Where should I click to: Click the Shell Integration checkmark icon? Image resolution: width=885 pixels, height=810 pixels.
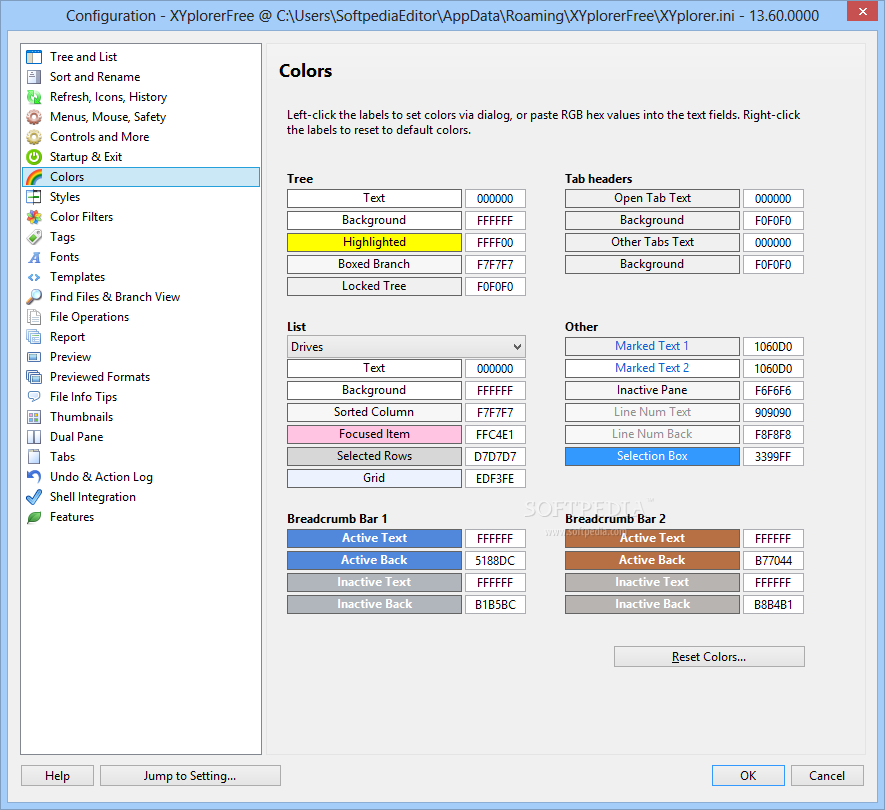click(x=34, y=497)
